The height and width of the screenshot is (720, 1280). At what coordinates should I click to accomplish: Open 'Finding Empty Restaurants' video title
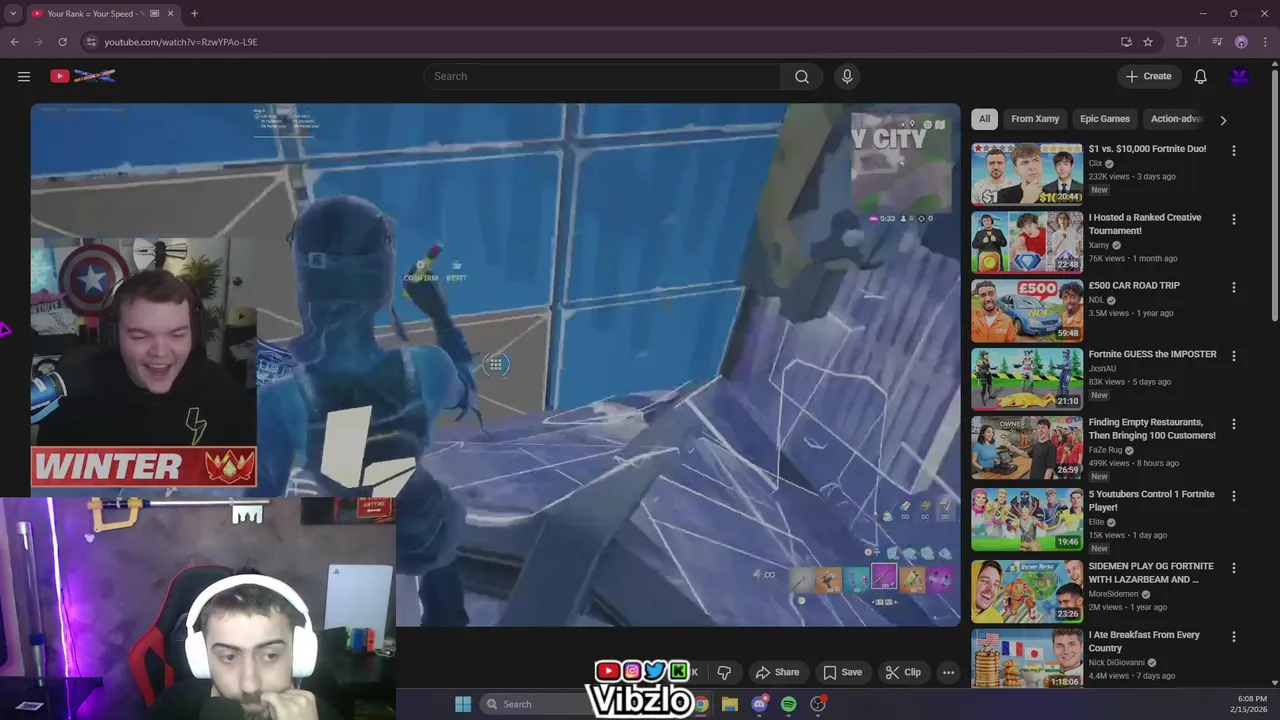pyautogui.click(x=1152, y=429)
